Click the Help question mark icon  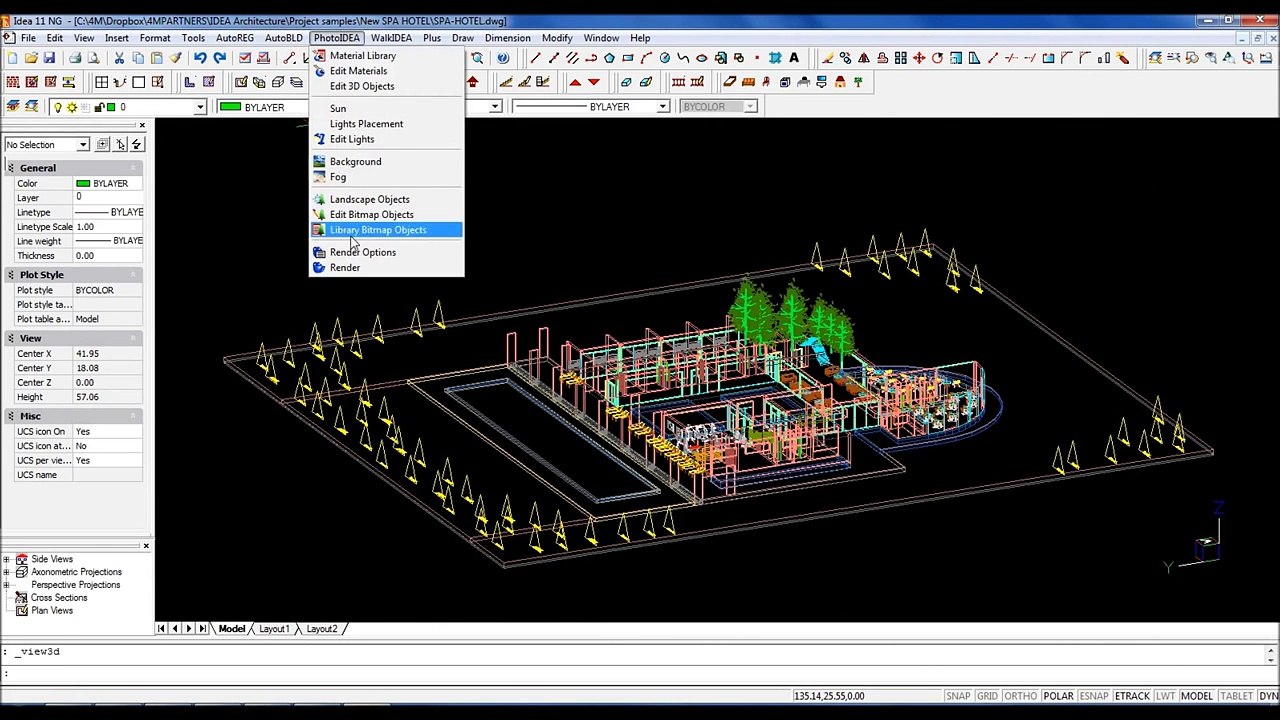(x=503, y=58)
